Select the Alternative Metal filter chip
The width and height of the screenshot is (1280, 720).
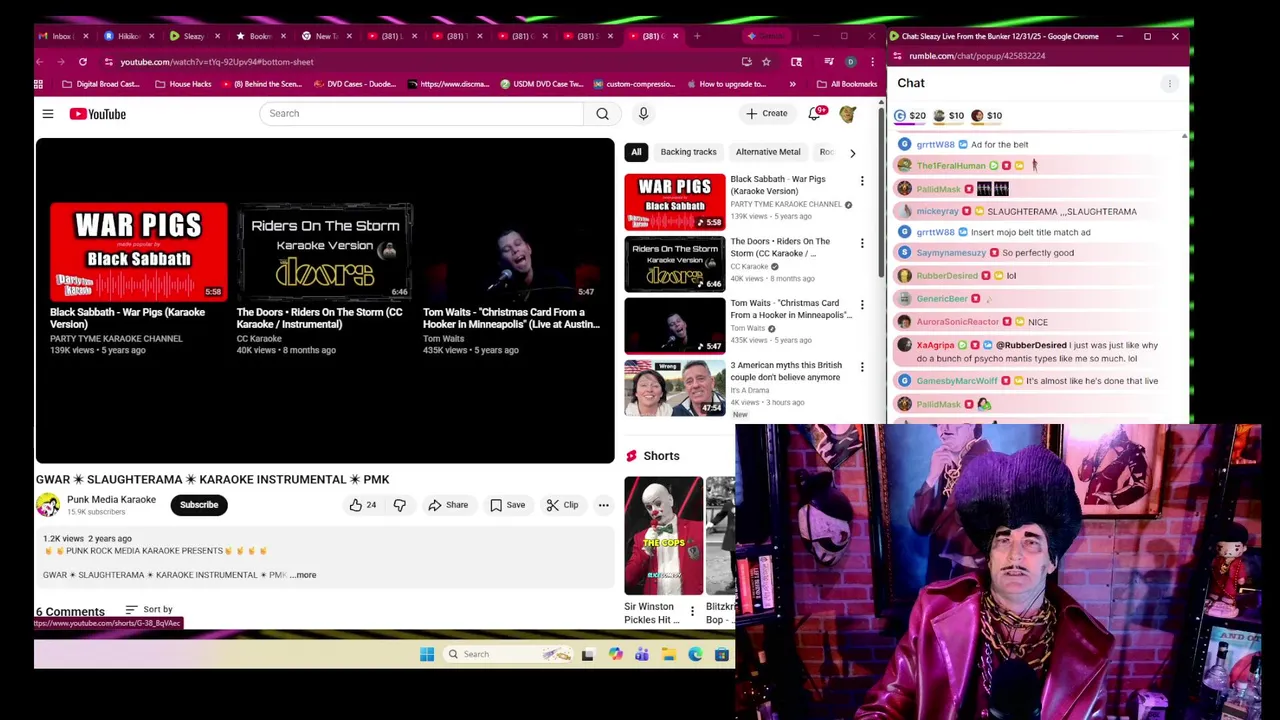tap(768, 152)
